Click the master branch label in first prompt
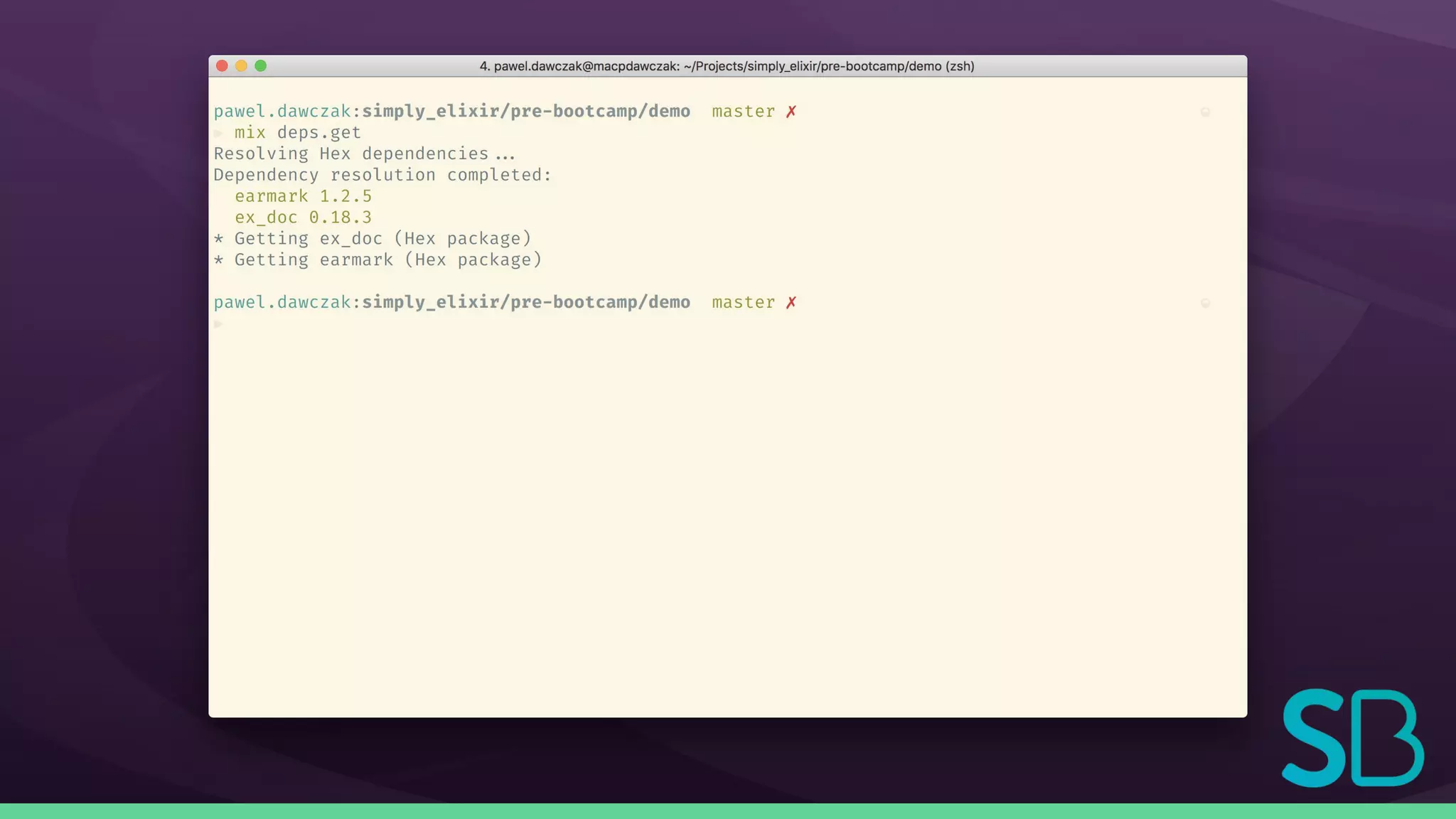The height and width of the screenshot is (819, 1456). point(743,112)
